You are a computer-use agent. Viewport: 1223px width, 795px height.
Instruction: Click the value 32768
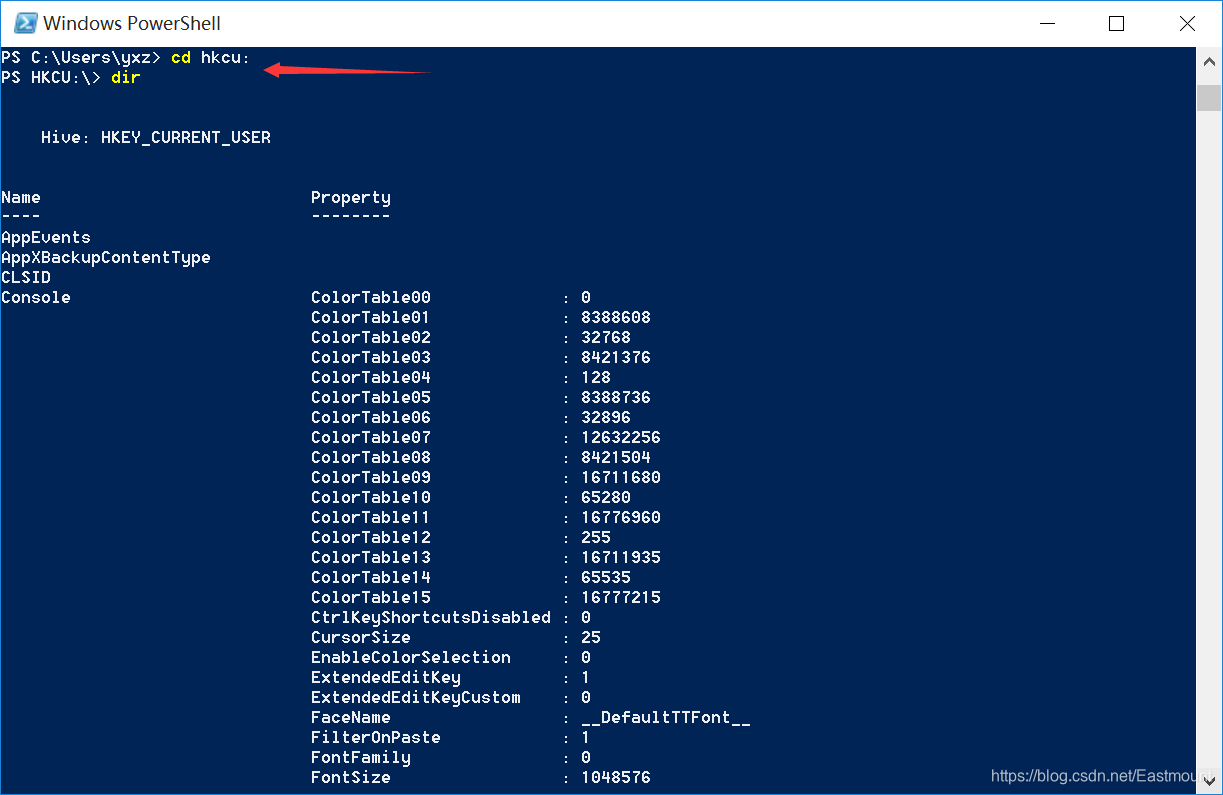pos(606,337)
